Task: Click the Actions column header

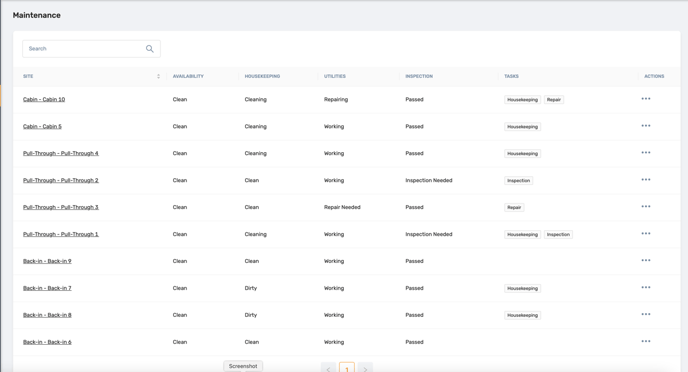Action: pyautogui.click(x=654, y=76)
